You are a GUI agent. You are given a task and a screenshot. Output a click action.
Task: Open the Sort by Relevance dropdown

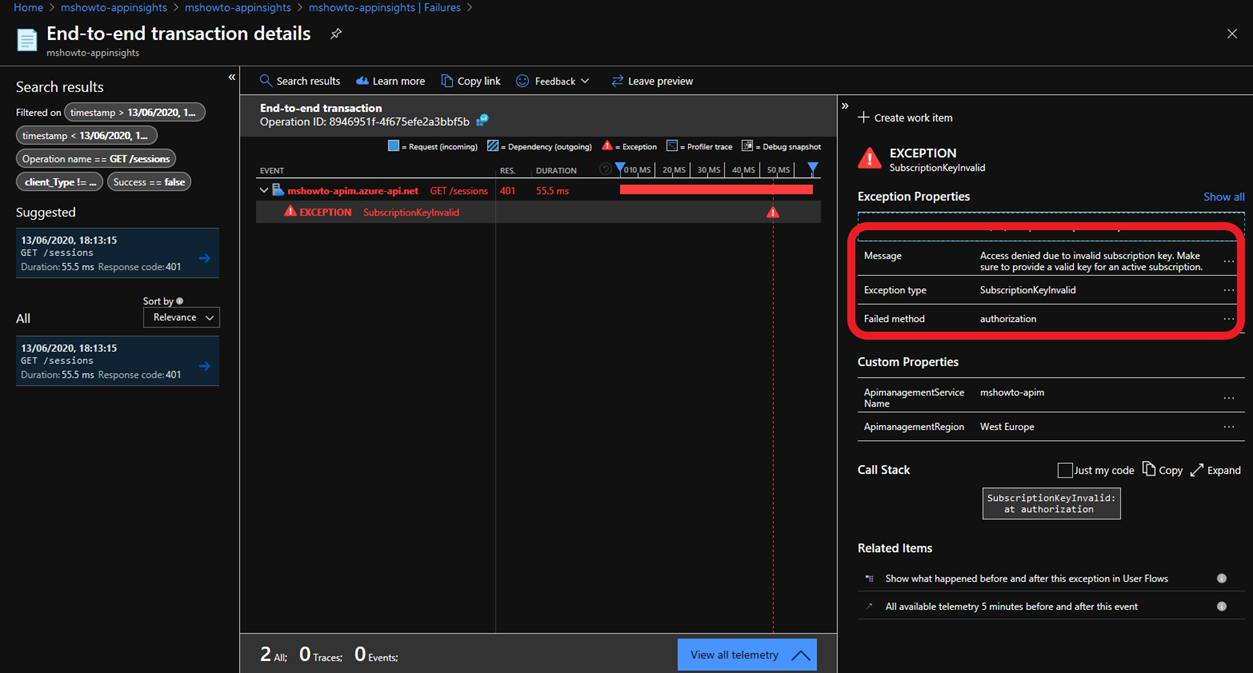click(181, 317)
